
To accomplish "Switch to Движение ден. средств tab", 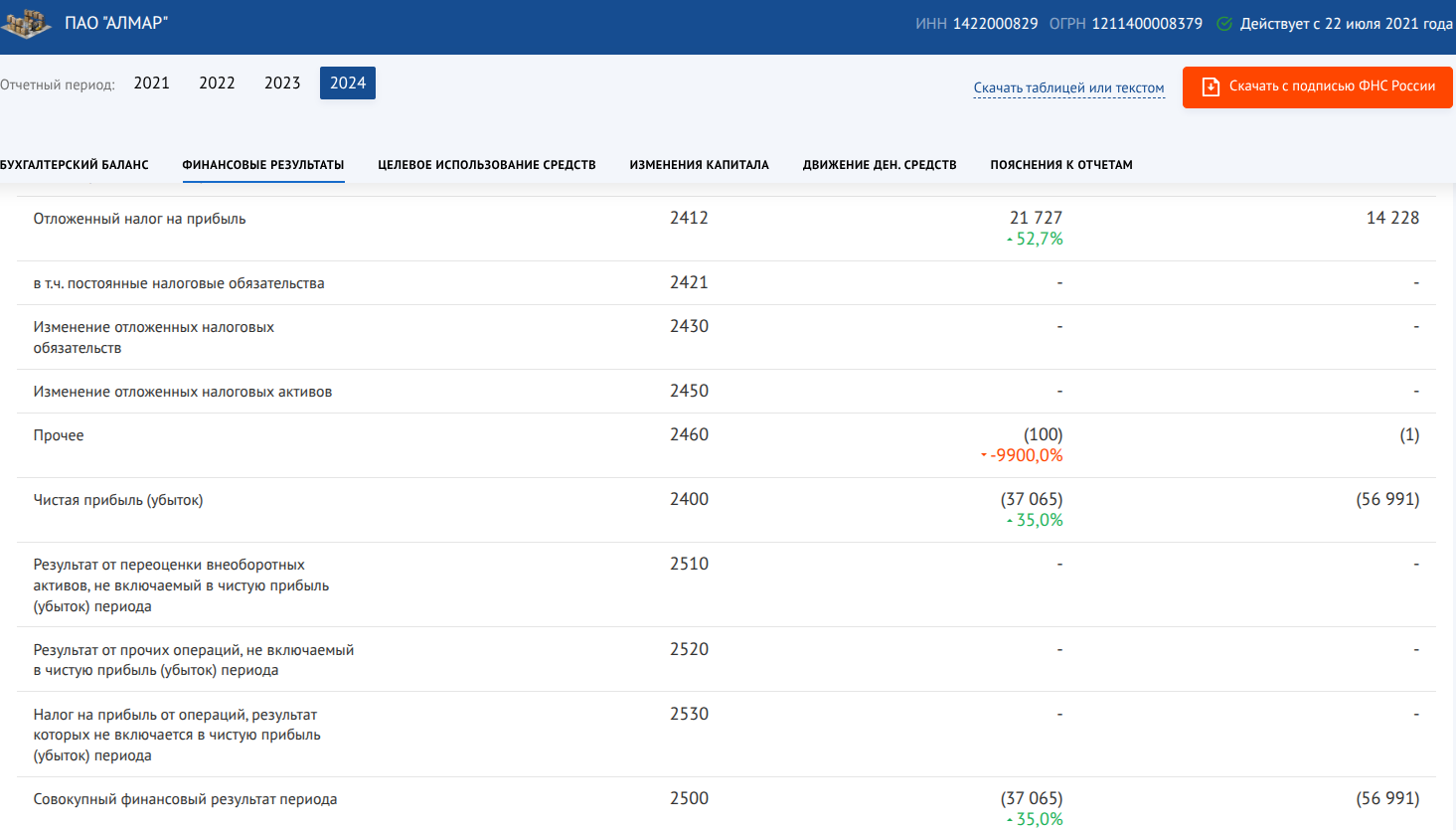I will (x=880, y=165).
